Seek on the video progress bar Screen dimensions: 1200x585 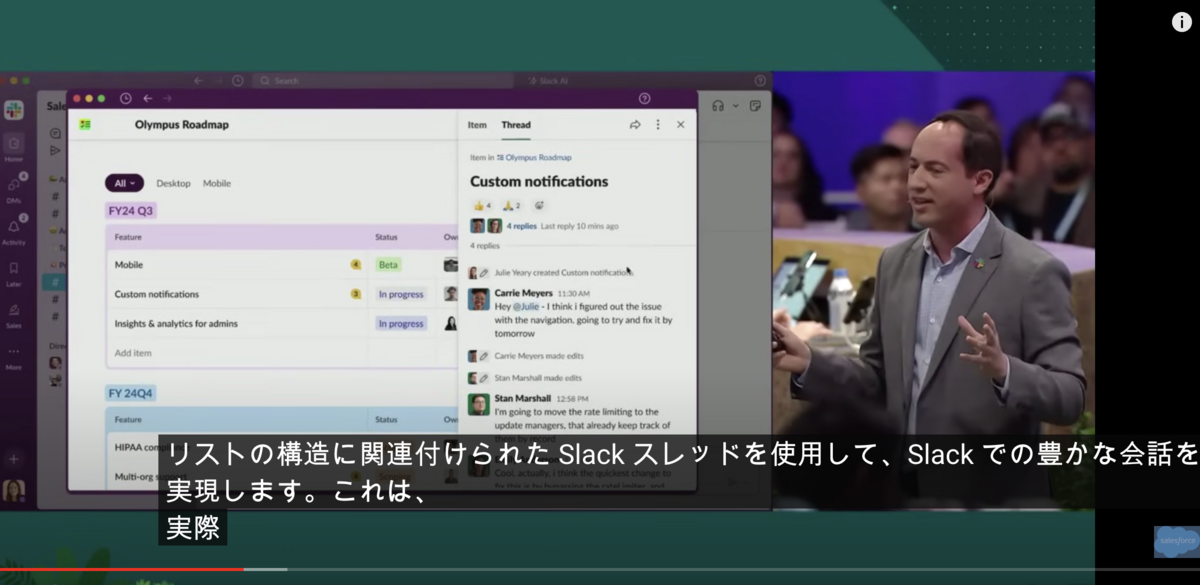click(600, 569)
